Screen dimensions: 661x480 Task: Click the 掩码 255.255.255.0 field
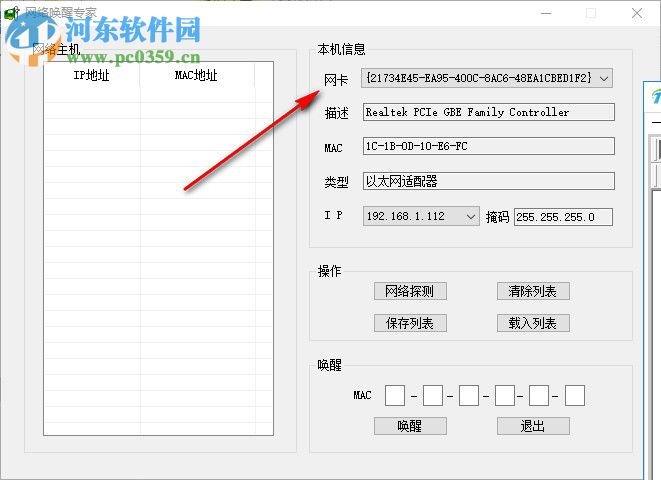pos(563,217)
